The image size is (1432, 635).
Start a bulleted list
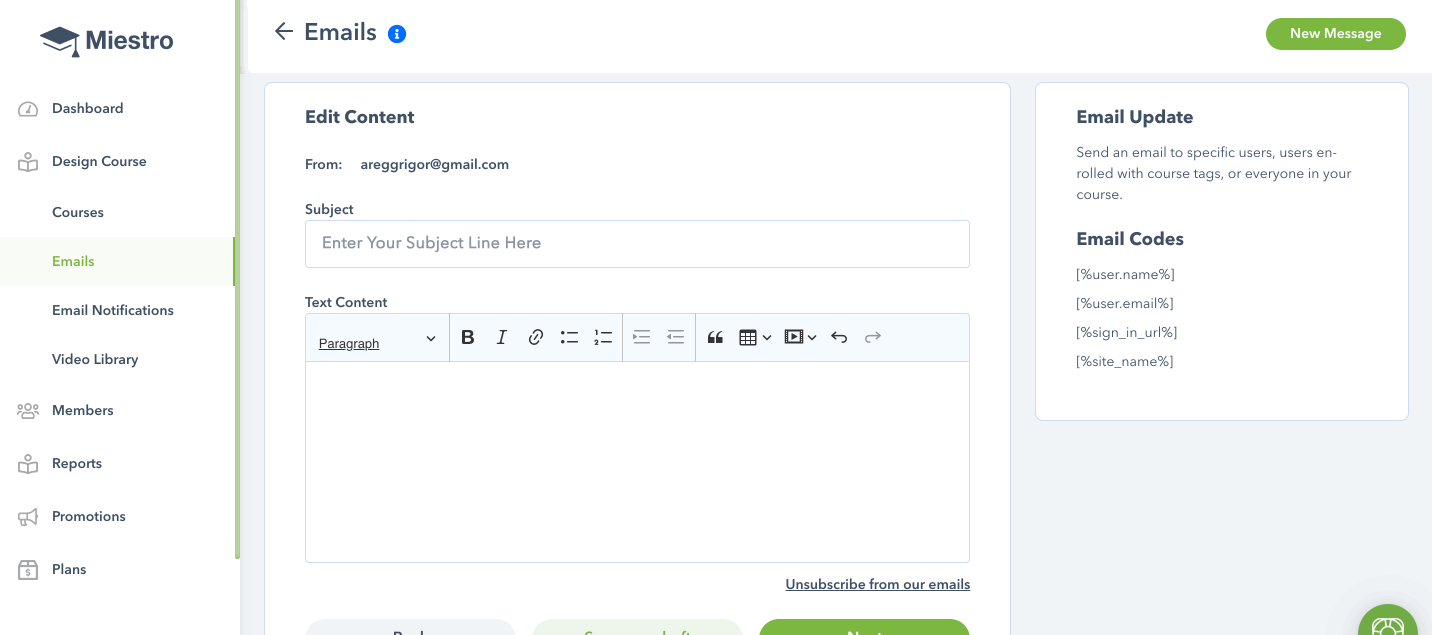point(570,338)
